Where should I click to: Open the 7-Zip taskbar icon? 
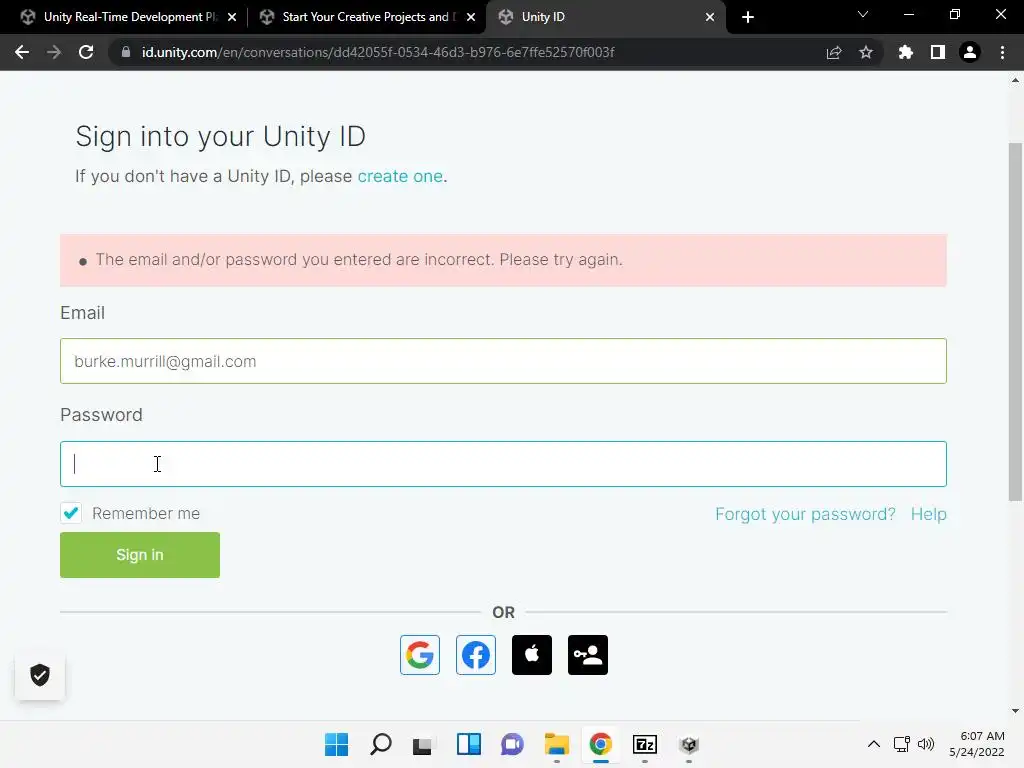(x=645, y=744)
